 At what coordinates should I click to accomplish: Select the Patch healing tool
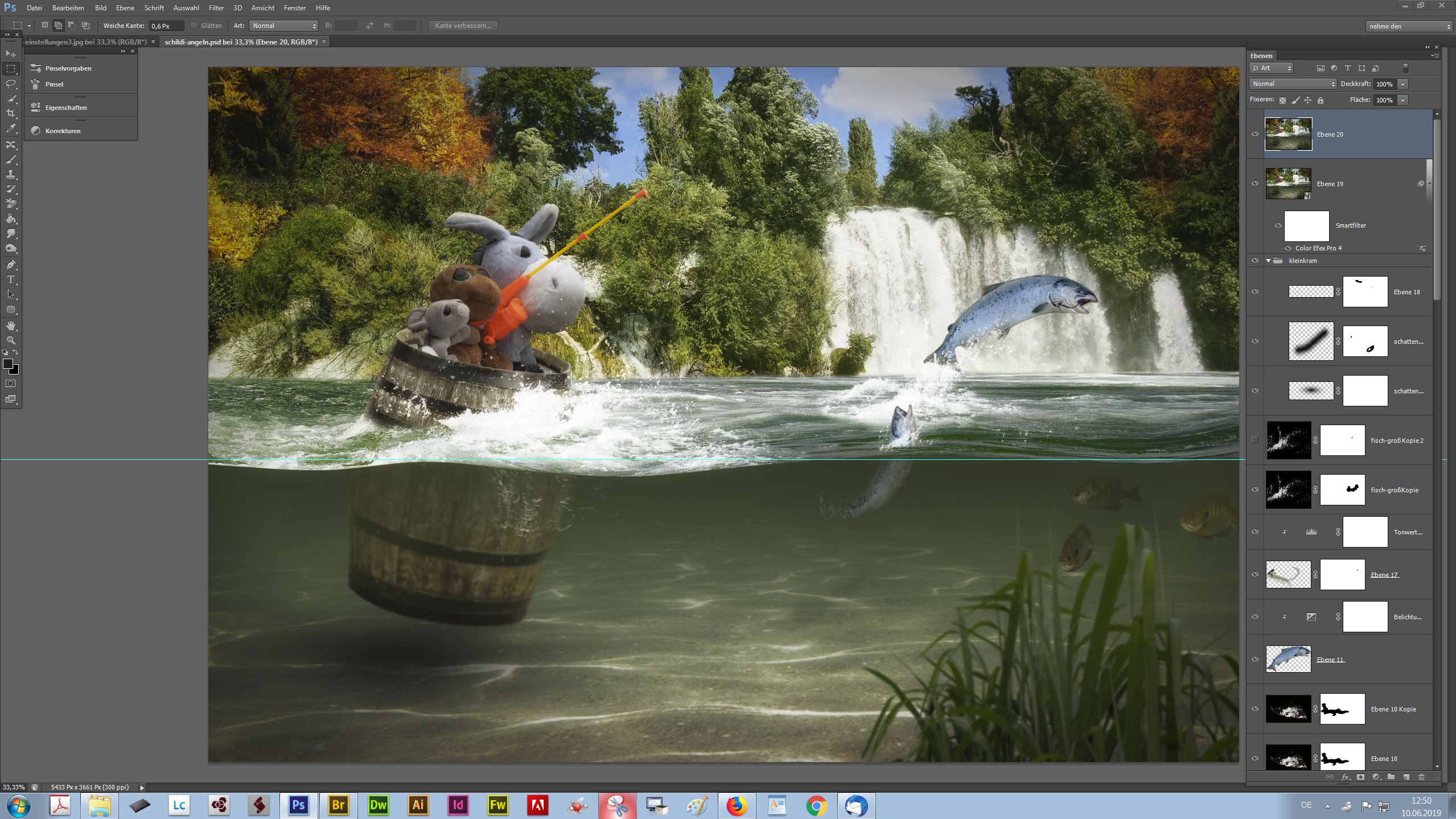click(x=11, y=145)
